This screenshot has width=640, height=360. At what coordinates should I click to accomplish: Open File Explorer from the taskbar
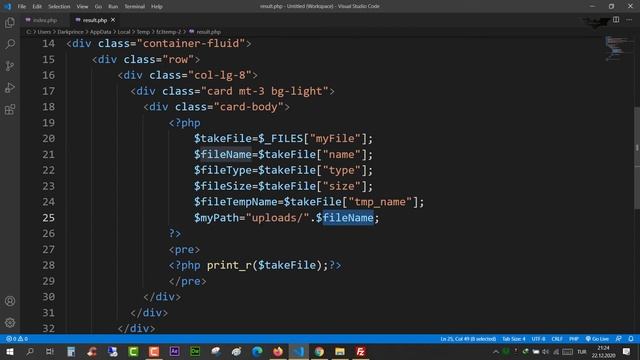click(x=340, y=351)
